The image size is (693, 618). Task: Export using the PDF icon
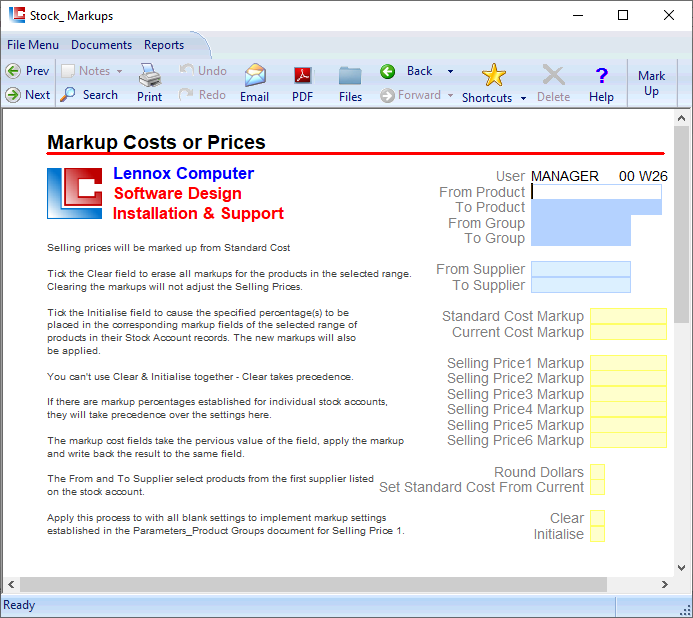302,76
